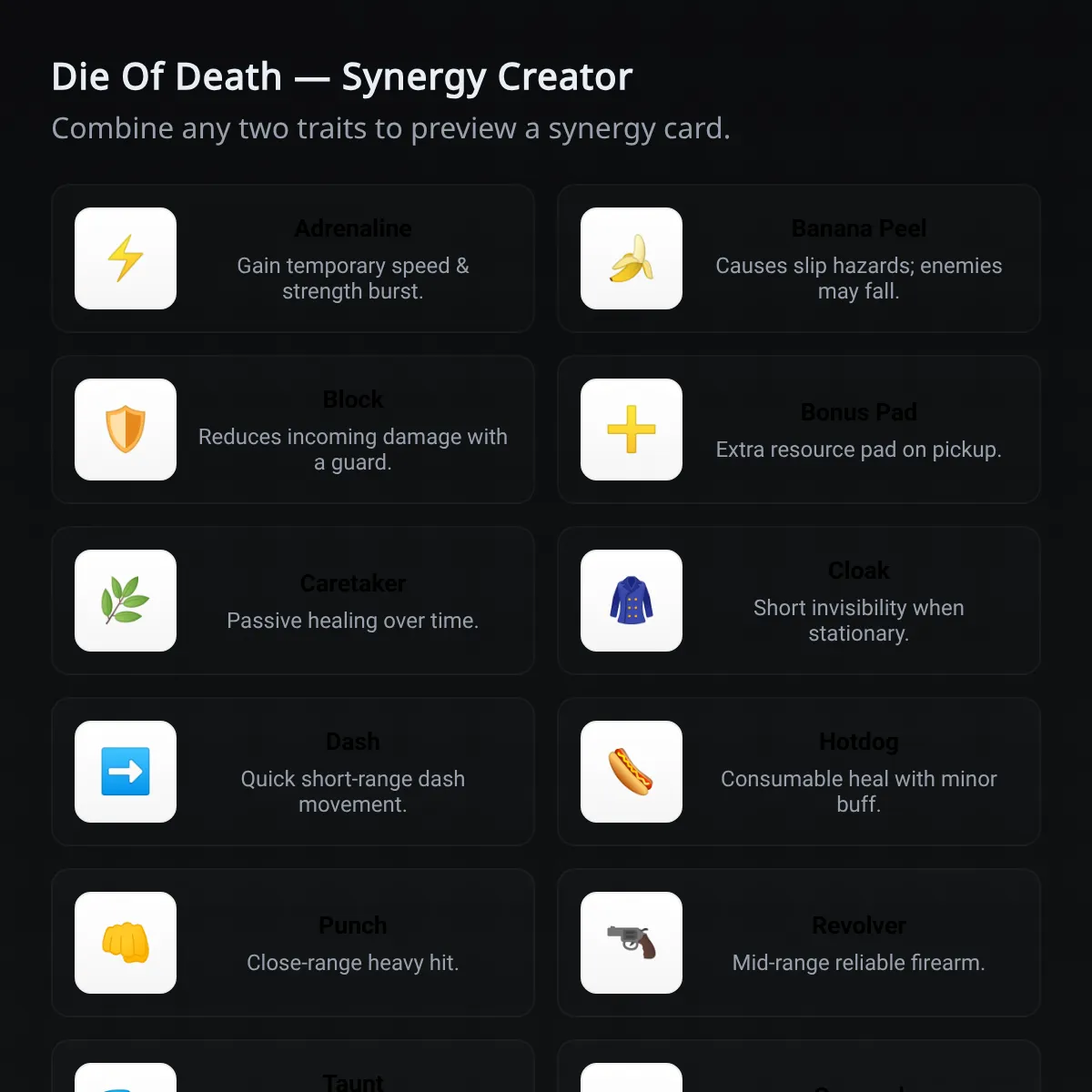Click "Close-range heavy hit." description
The image size is (1092, 1092).
point(353,963)
